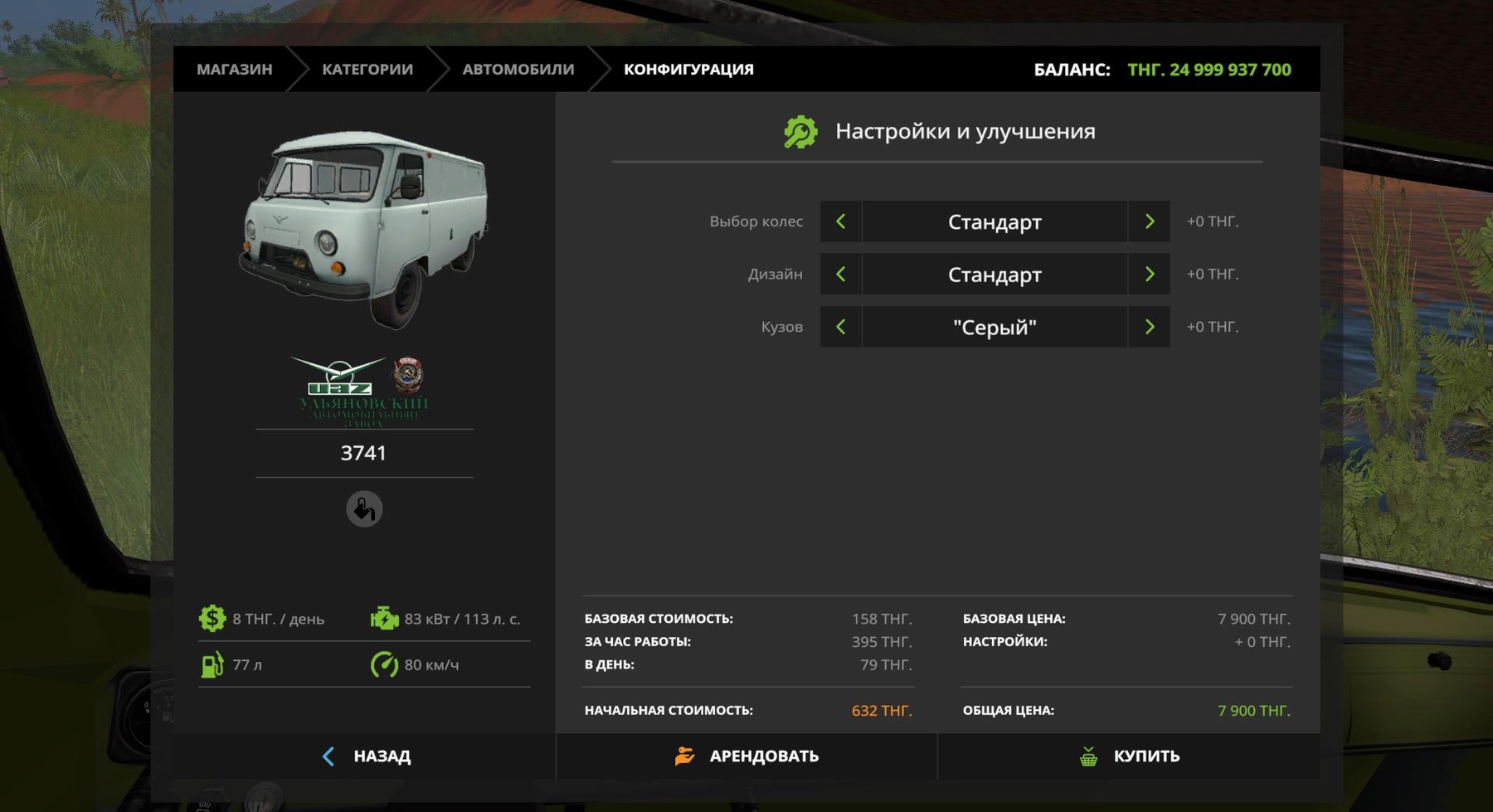The width and height of the screenshot is (1493, 812).
Task: Click the fuel pump capacity icon
Action: [212, 665]
